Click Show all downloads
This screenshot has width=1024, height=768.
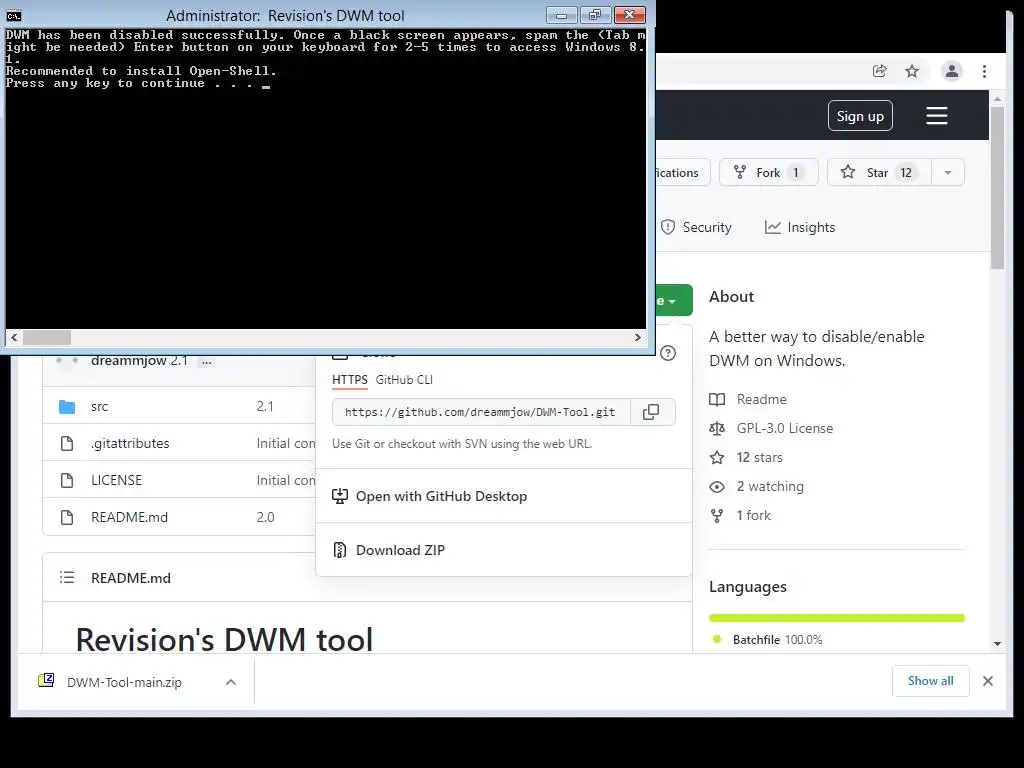931,680
